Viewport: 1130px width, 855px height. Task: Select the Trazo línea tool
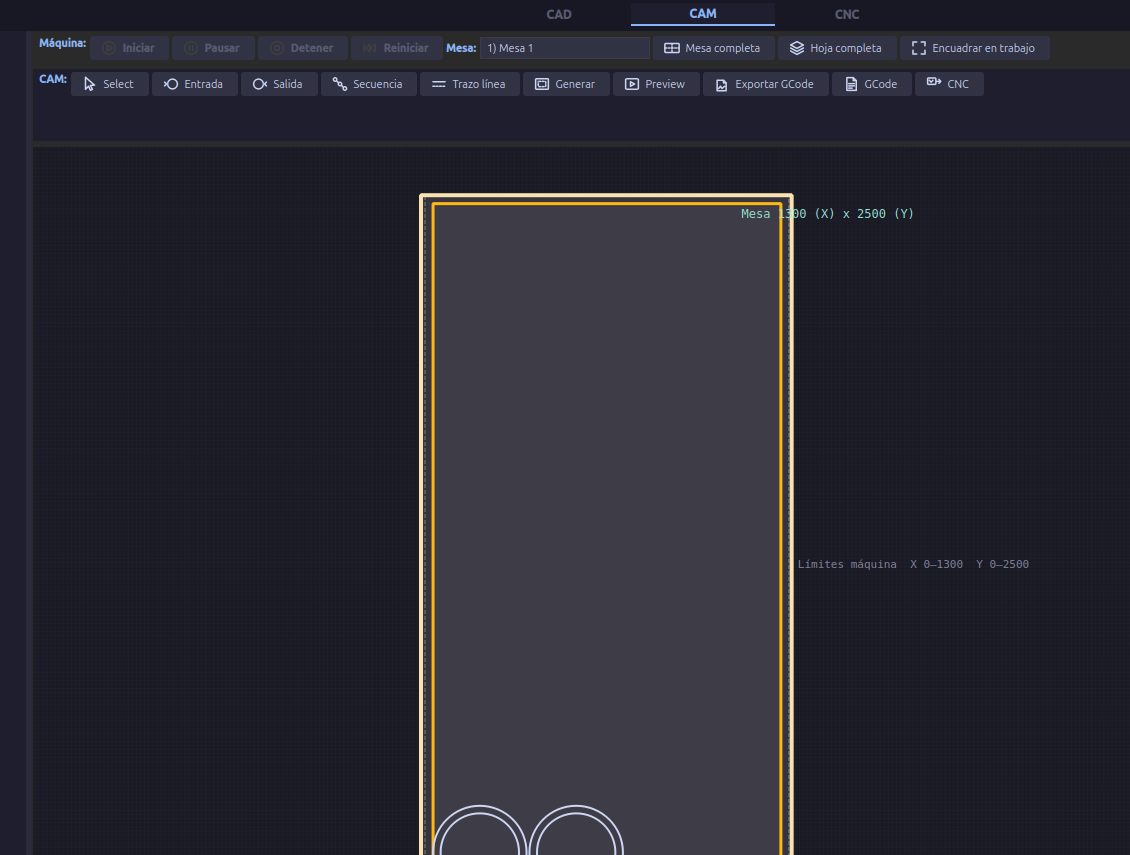coord(470,84)
